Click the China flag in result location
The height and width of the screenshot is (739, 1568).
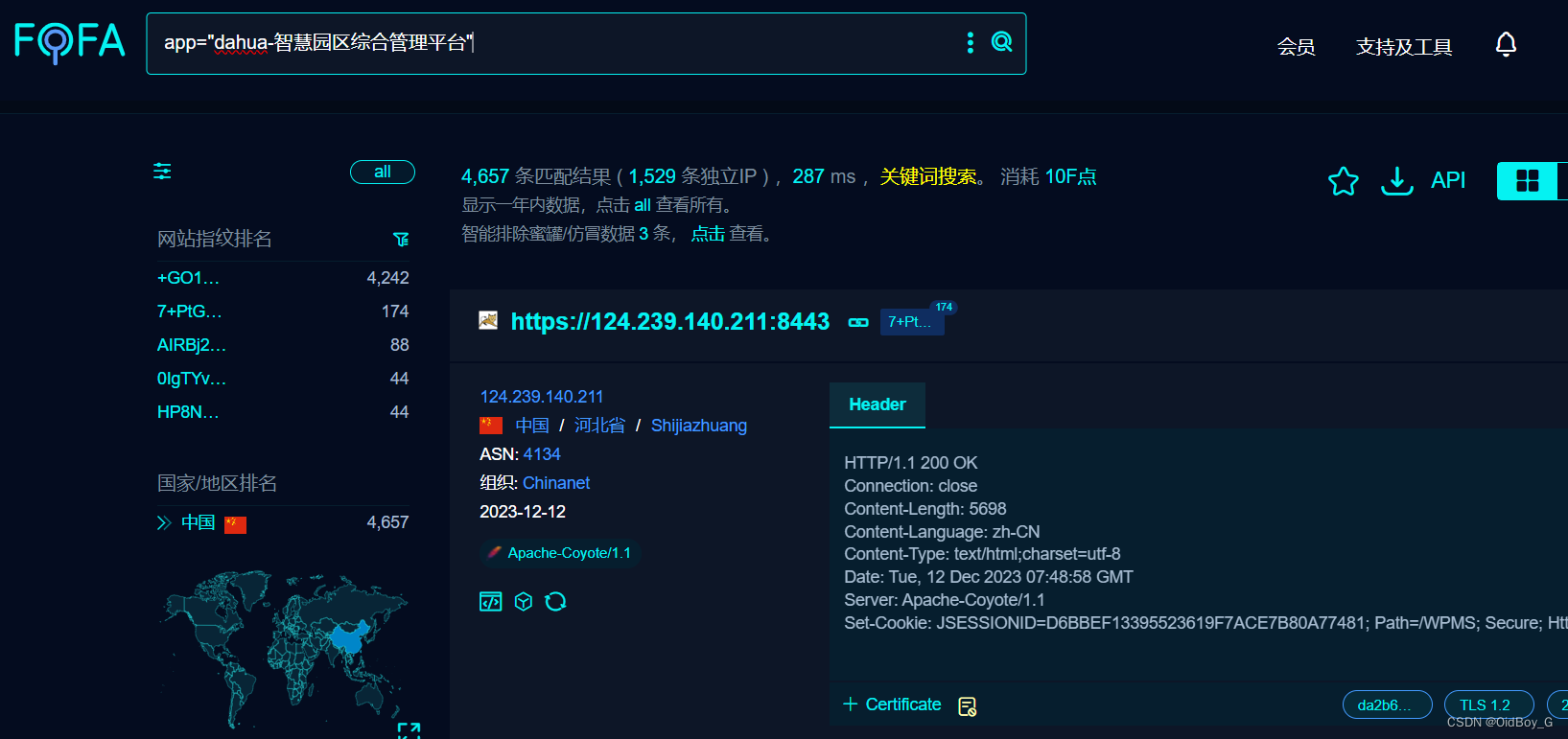[x=491, y=425]
